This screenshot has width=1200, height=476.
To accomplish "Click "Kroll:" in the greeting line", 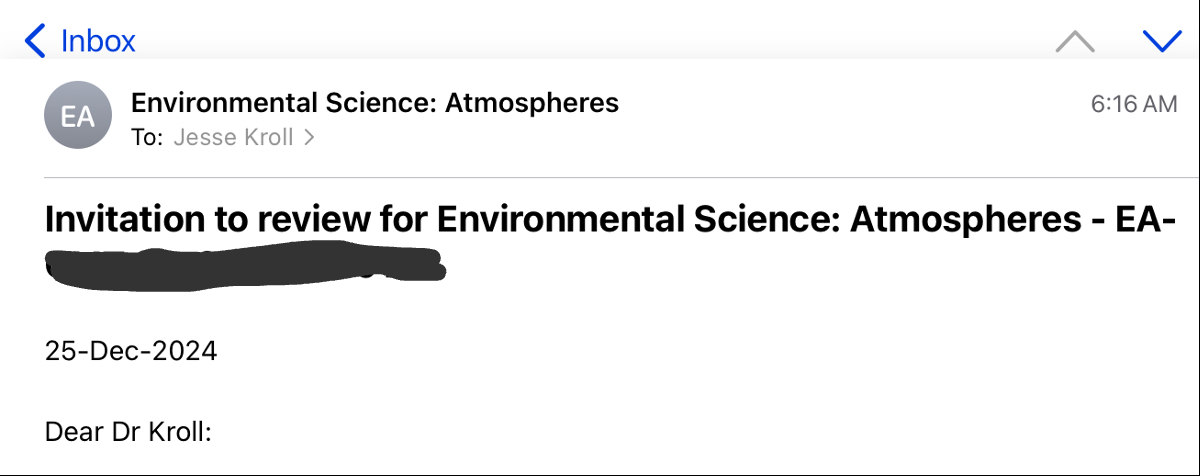I will [x=185, y=433].
